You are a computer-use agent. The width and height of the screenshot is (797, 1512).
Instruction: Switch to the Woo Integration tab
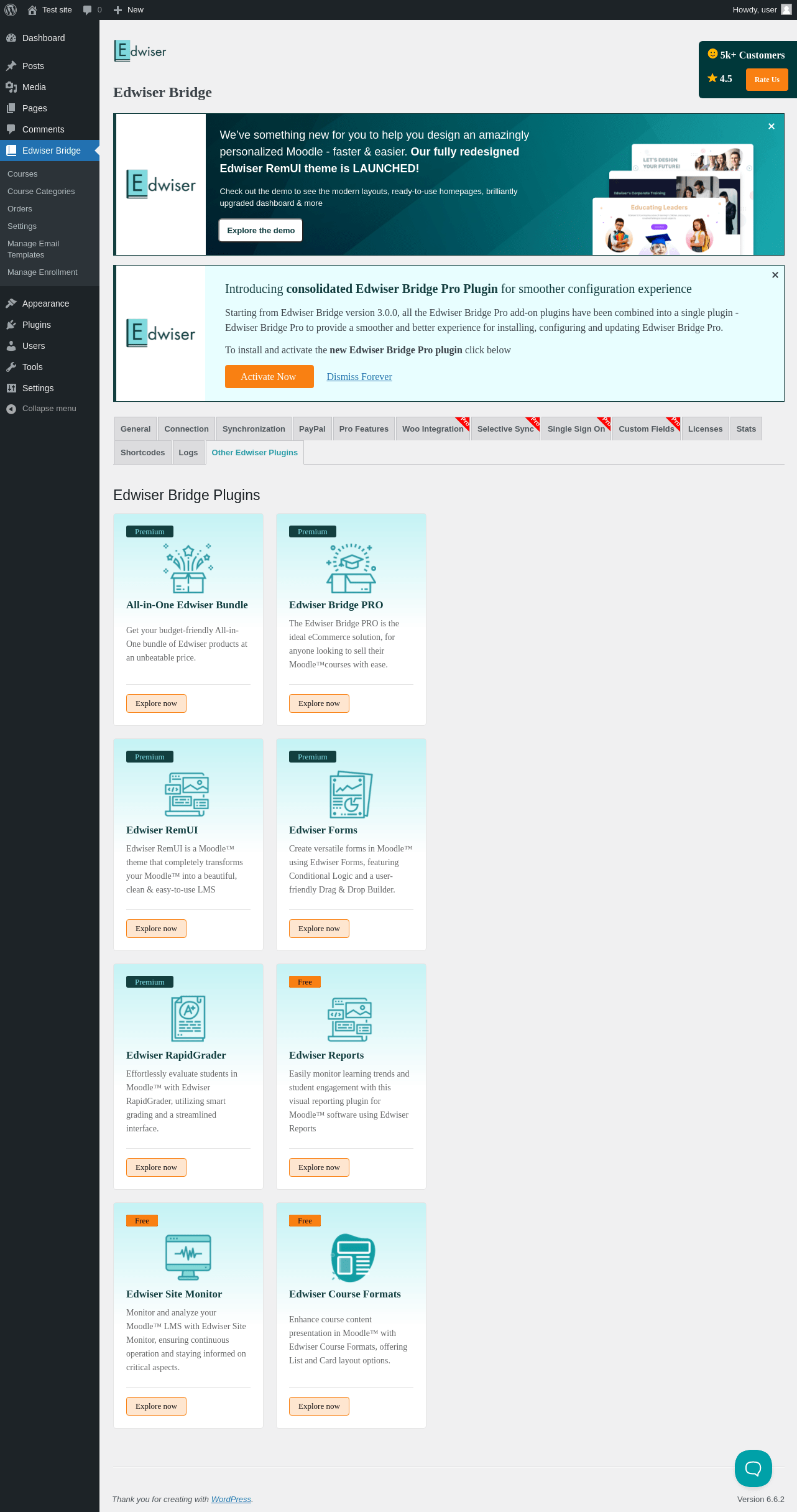(x=433, y=429)
